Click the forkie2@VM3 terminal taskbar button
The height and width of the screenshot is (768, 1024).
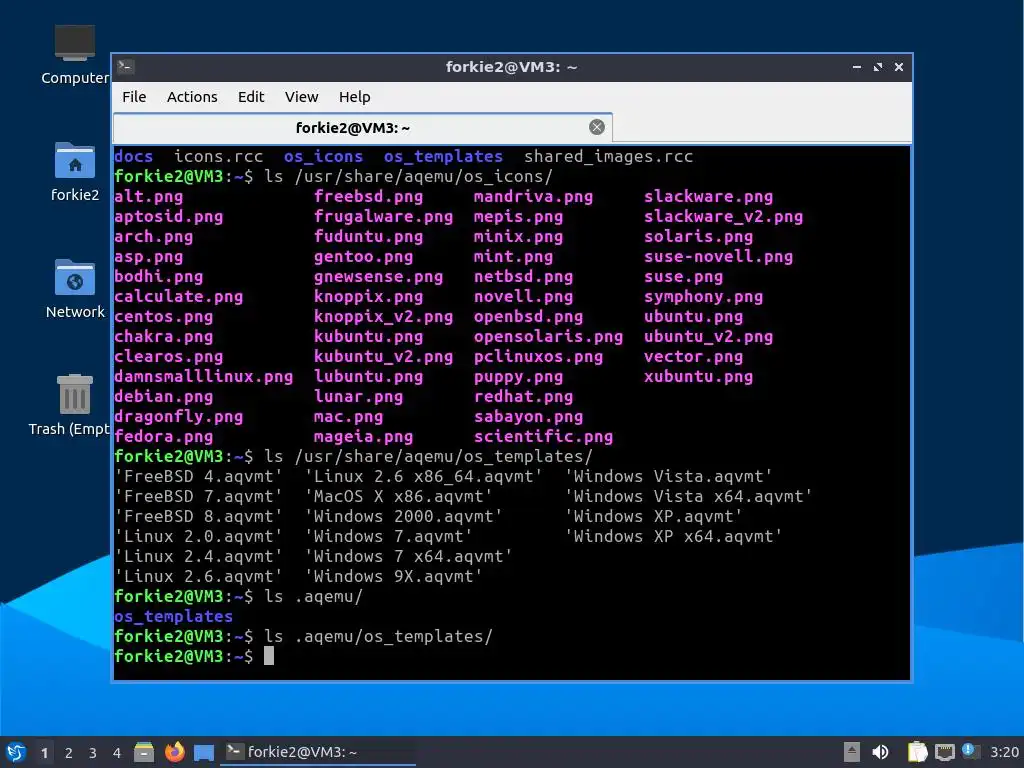click(x=318, y=752)
